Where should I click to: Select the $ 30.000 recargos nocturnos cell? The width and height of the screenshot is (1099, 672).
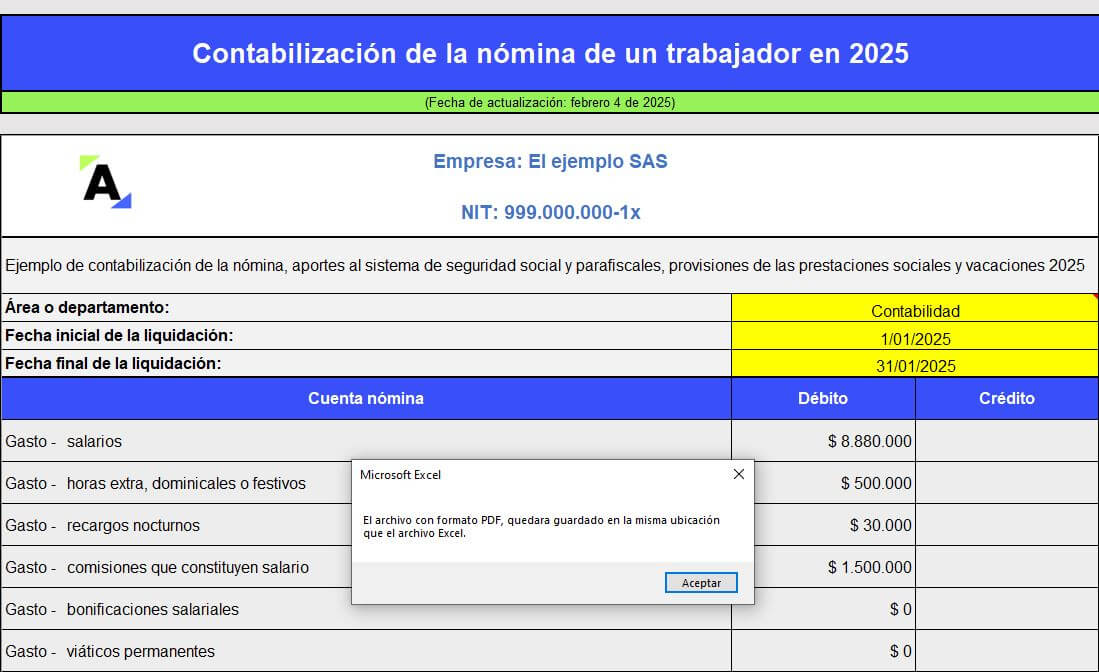tap(823, 525)
